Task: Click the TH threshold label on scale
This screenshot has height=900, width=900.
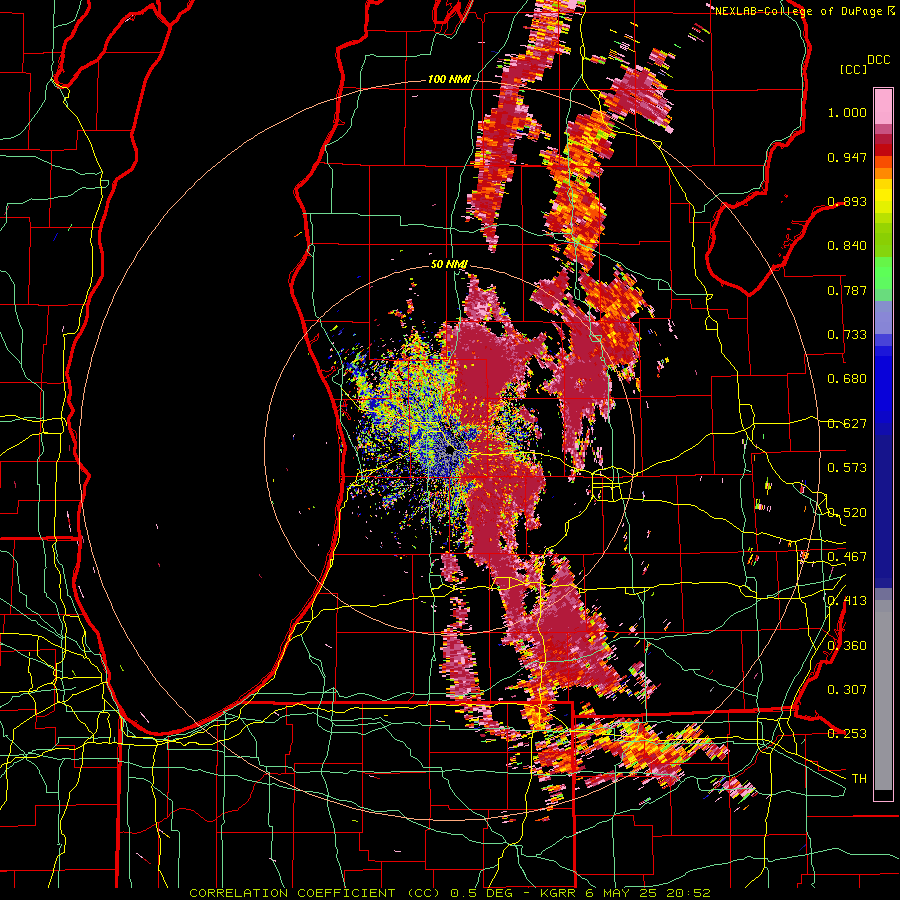Action: [859, 779]
